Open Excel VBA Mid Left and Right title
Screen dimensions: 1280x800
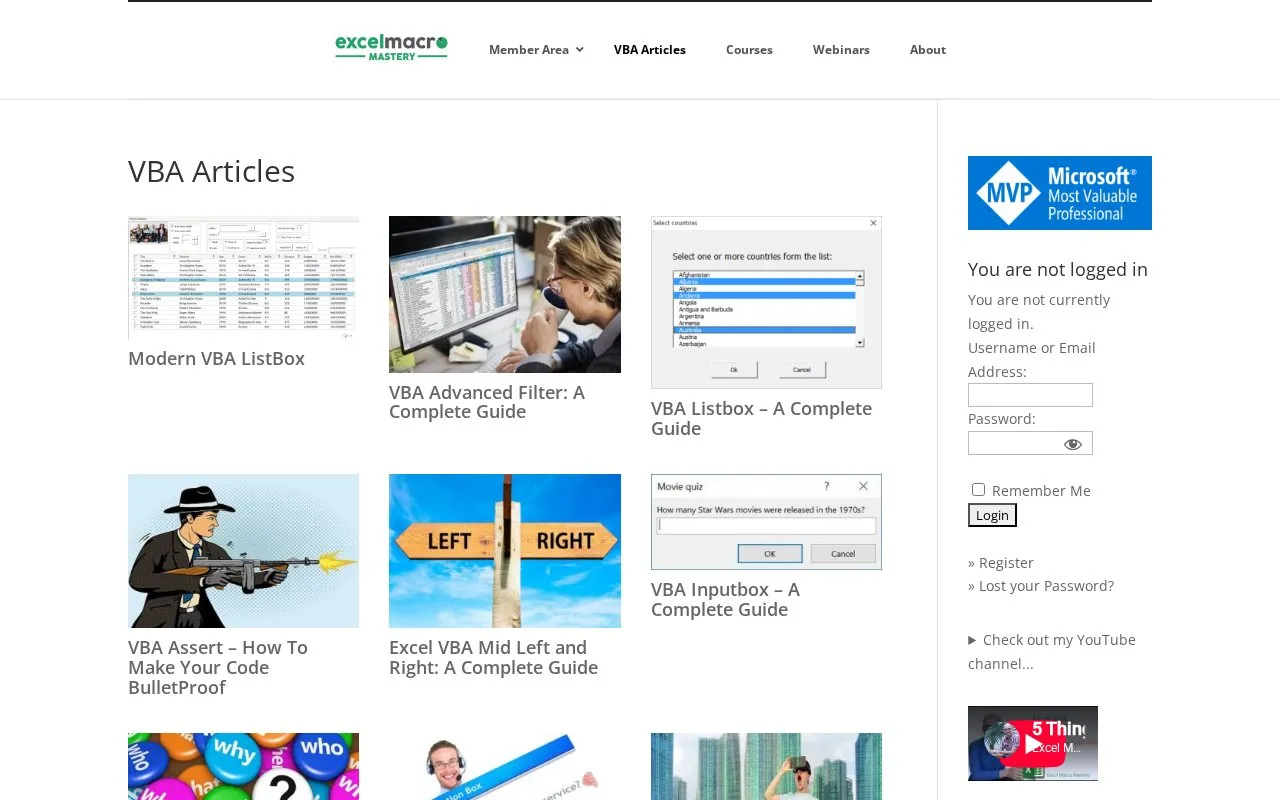(x=493, y=658)
